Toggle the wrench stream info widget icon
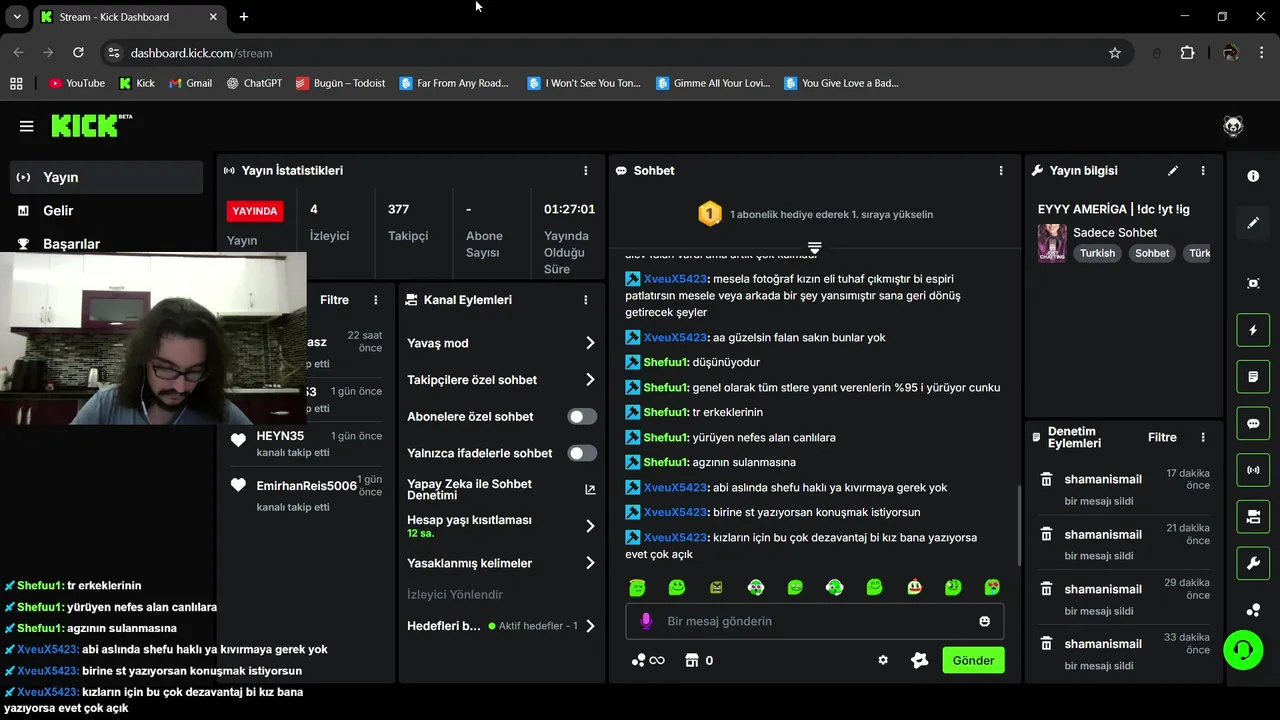1280x720 pixels. point(1253,563)
